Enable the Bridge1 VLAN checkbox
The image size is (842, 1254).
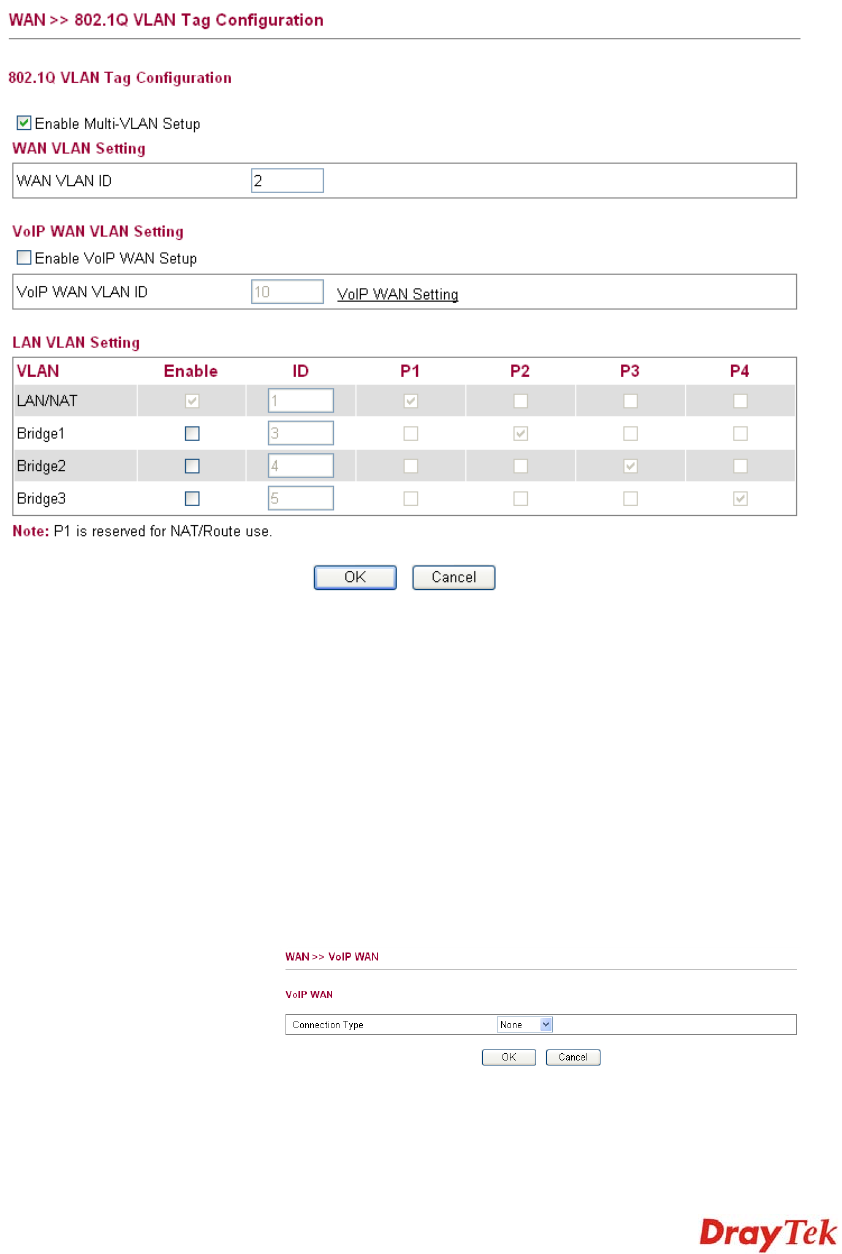click(192, 434)
